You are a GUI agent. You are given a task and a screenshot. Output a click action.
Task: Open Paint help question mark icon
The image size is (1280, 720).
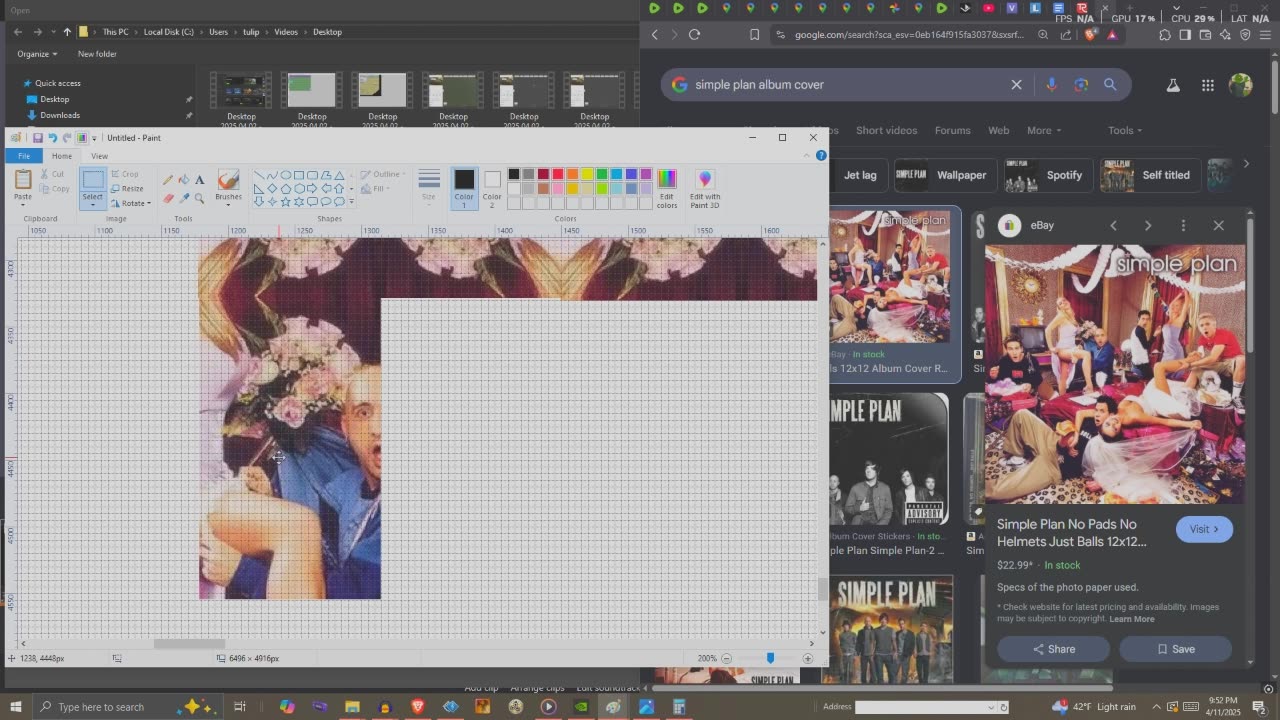pyautogui.click(x=821, y=156)
